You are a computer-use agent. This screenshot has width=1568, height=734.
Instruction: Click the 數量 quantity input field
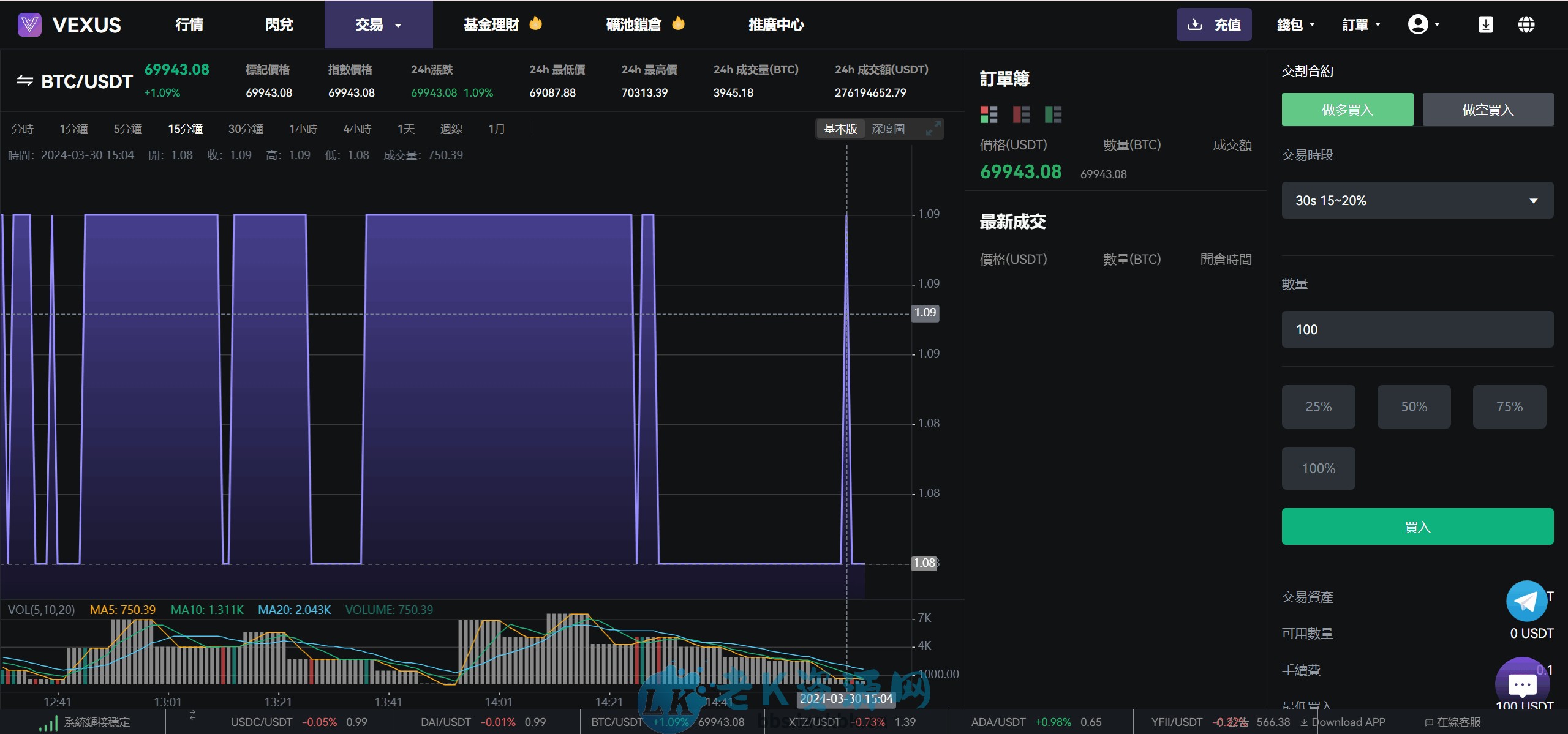[1417, 329]
